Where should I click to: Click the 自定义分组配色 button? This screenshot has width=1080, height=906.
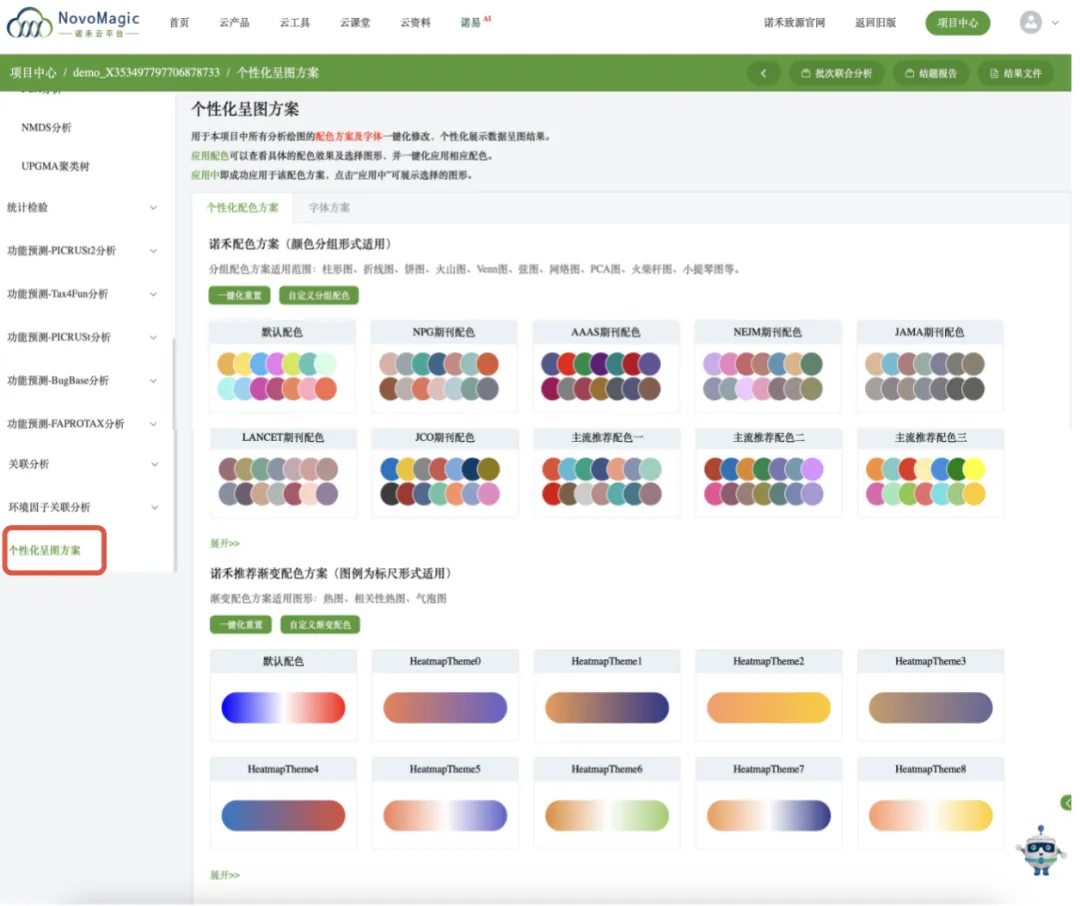click(319, 296)
